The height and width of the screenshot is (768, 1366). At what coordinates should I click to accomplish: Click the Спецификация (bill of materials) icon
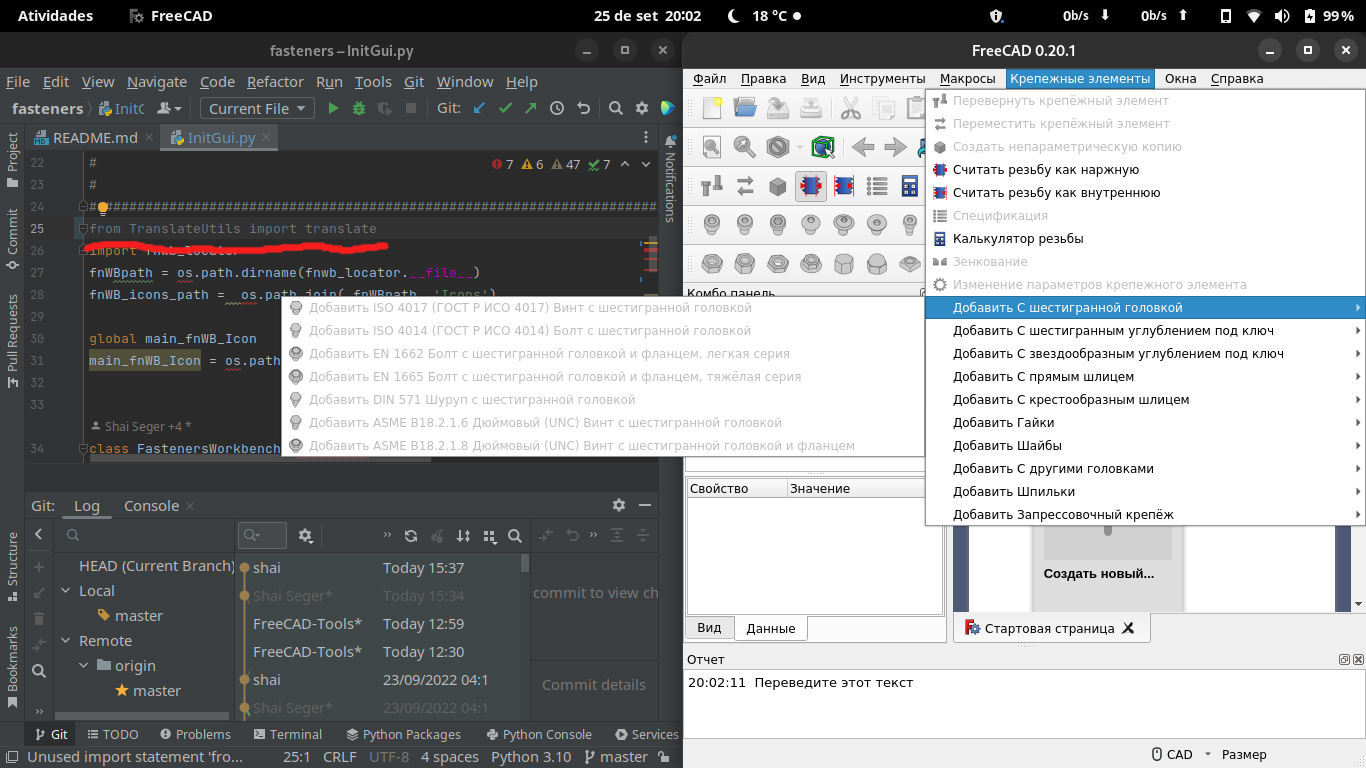(x=877, y=184)
